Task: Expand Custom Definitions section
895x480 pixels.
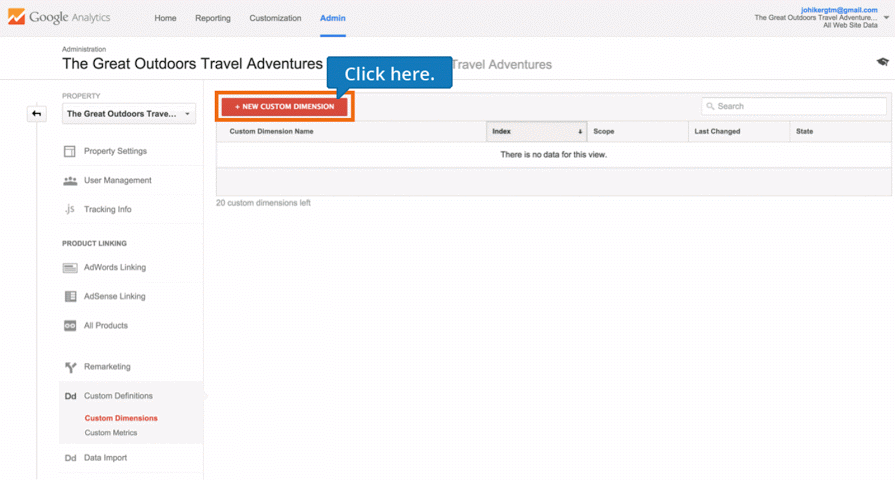Action: [118, 396]
